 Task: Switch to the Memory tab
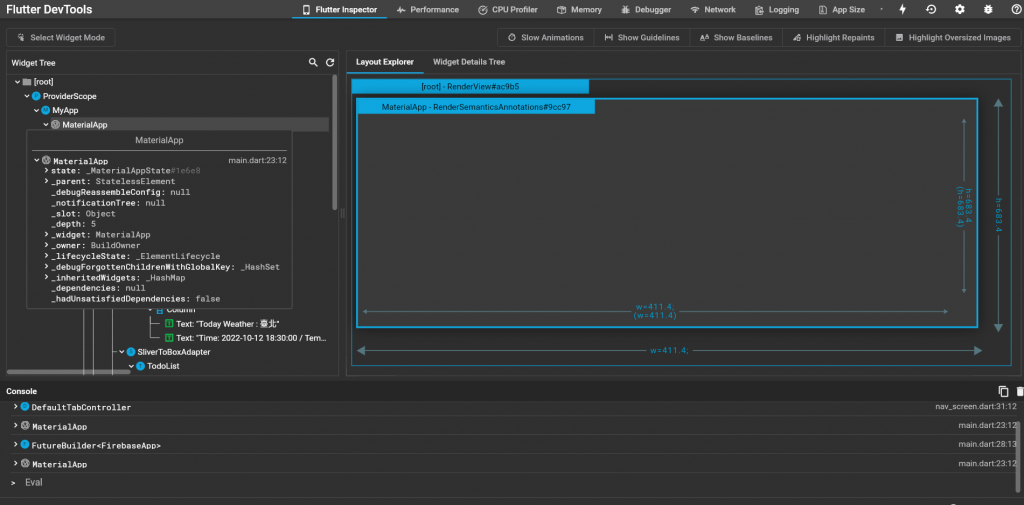579,10
